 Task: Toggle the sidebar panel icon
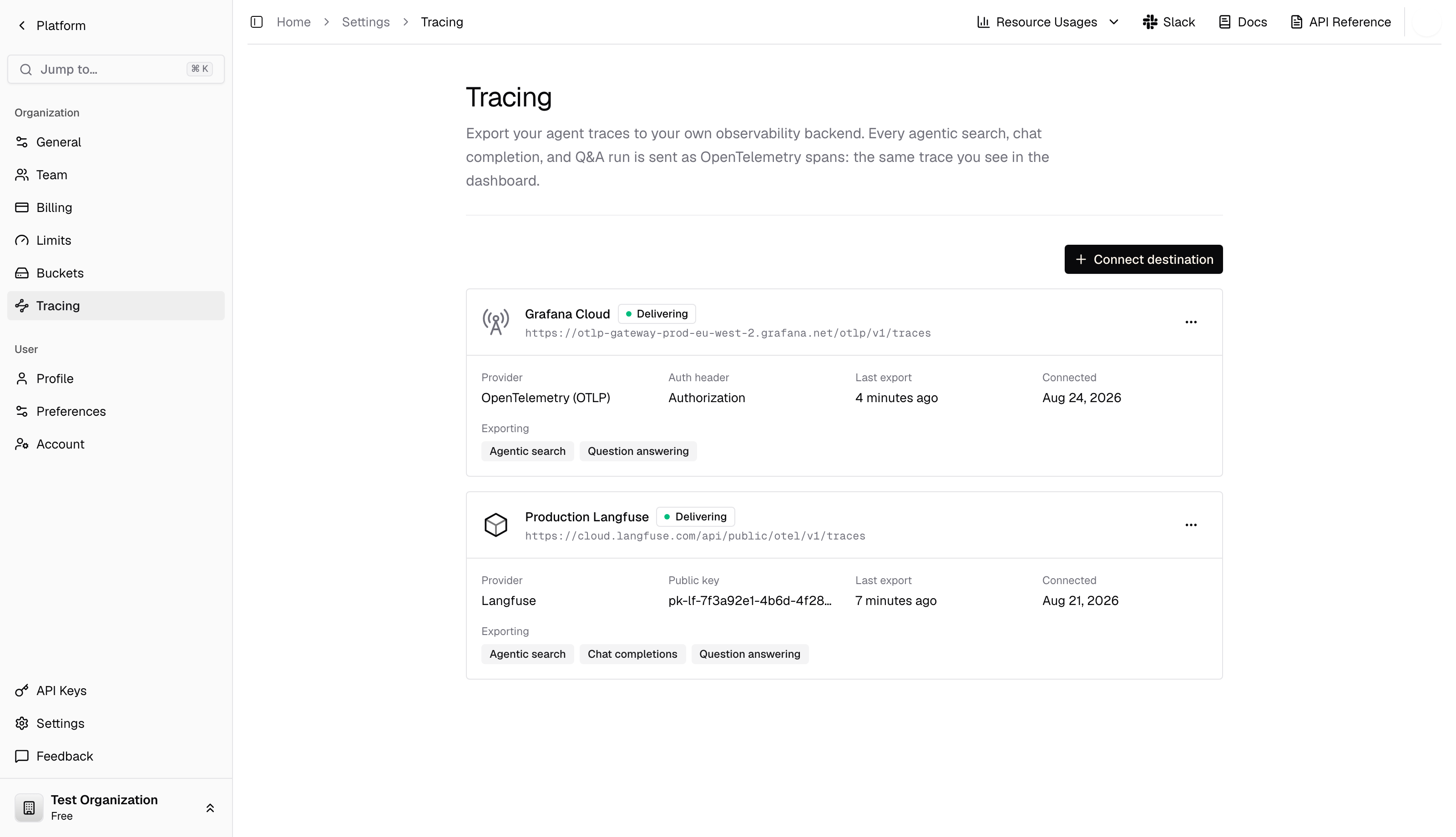pyautogui.click(x=256, y=22)
